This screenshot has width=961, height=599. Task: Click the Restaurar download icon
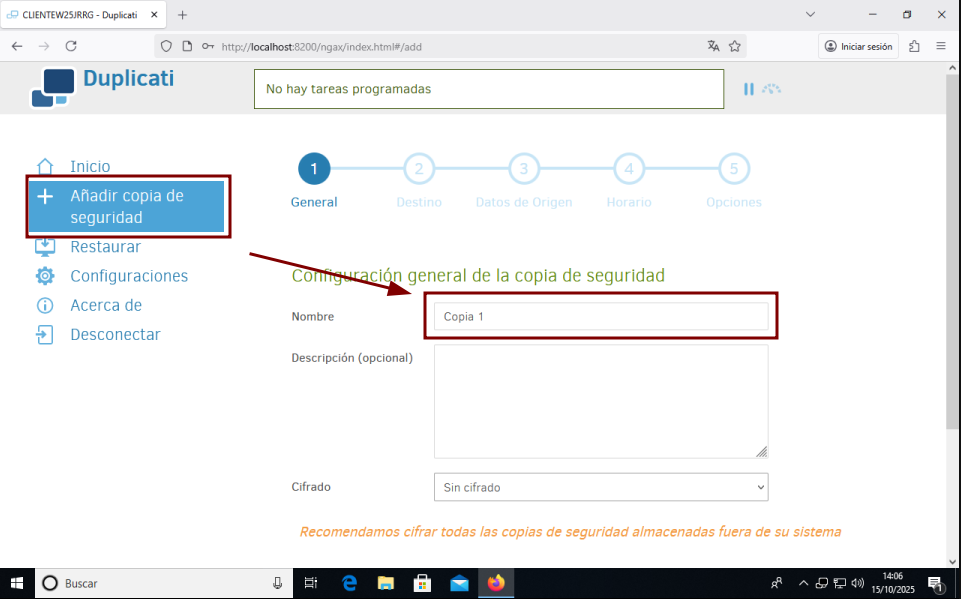tap(45, 246)
